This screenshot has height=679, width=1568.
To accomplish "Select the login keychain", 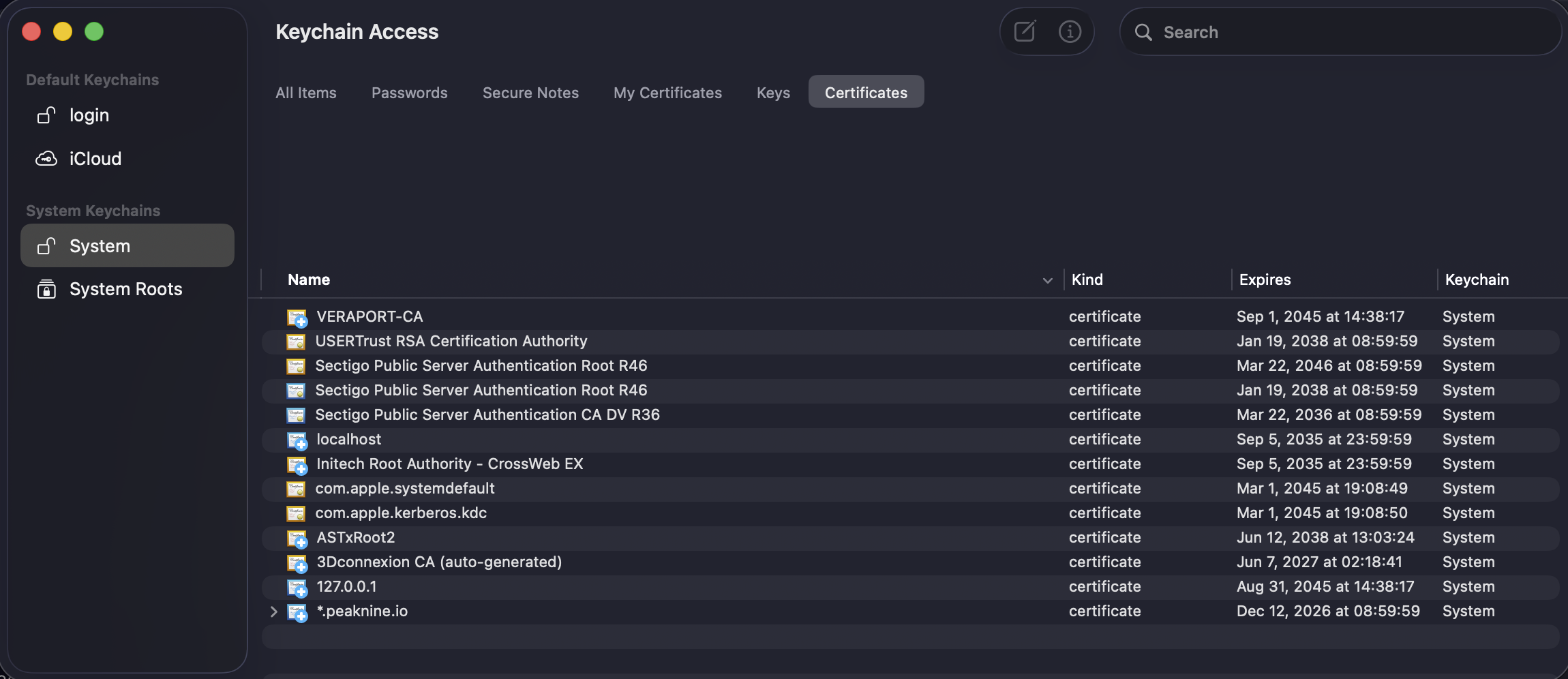I will click(x=127, y=115).
